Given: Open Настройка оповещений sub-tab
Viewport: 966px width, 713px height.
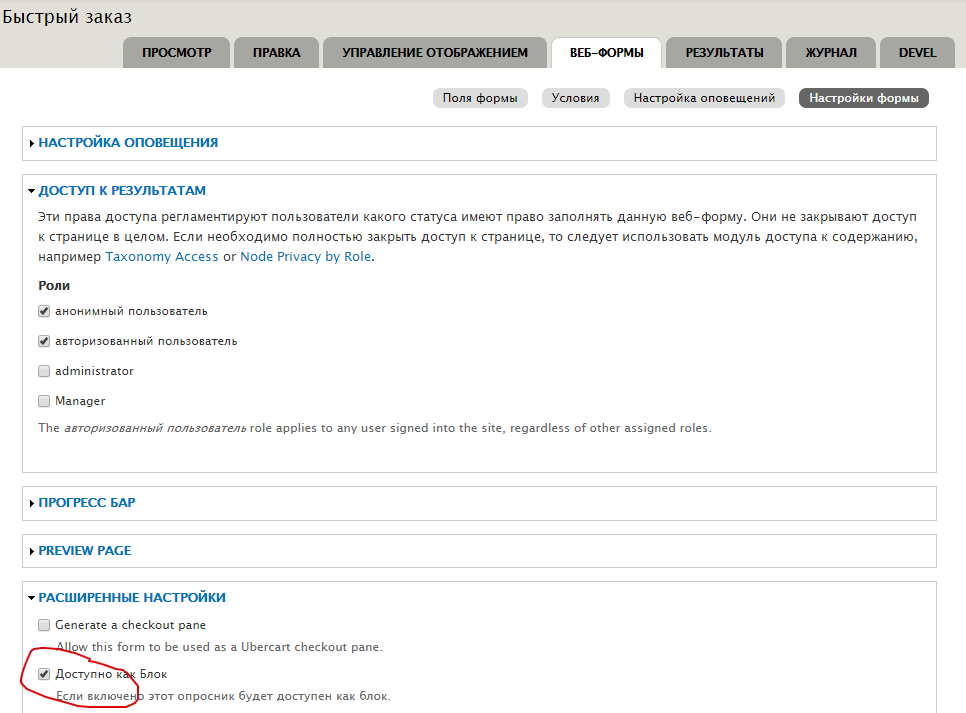Looking at the screenshot, I should (704, 98).
